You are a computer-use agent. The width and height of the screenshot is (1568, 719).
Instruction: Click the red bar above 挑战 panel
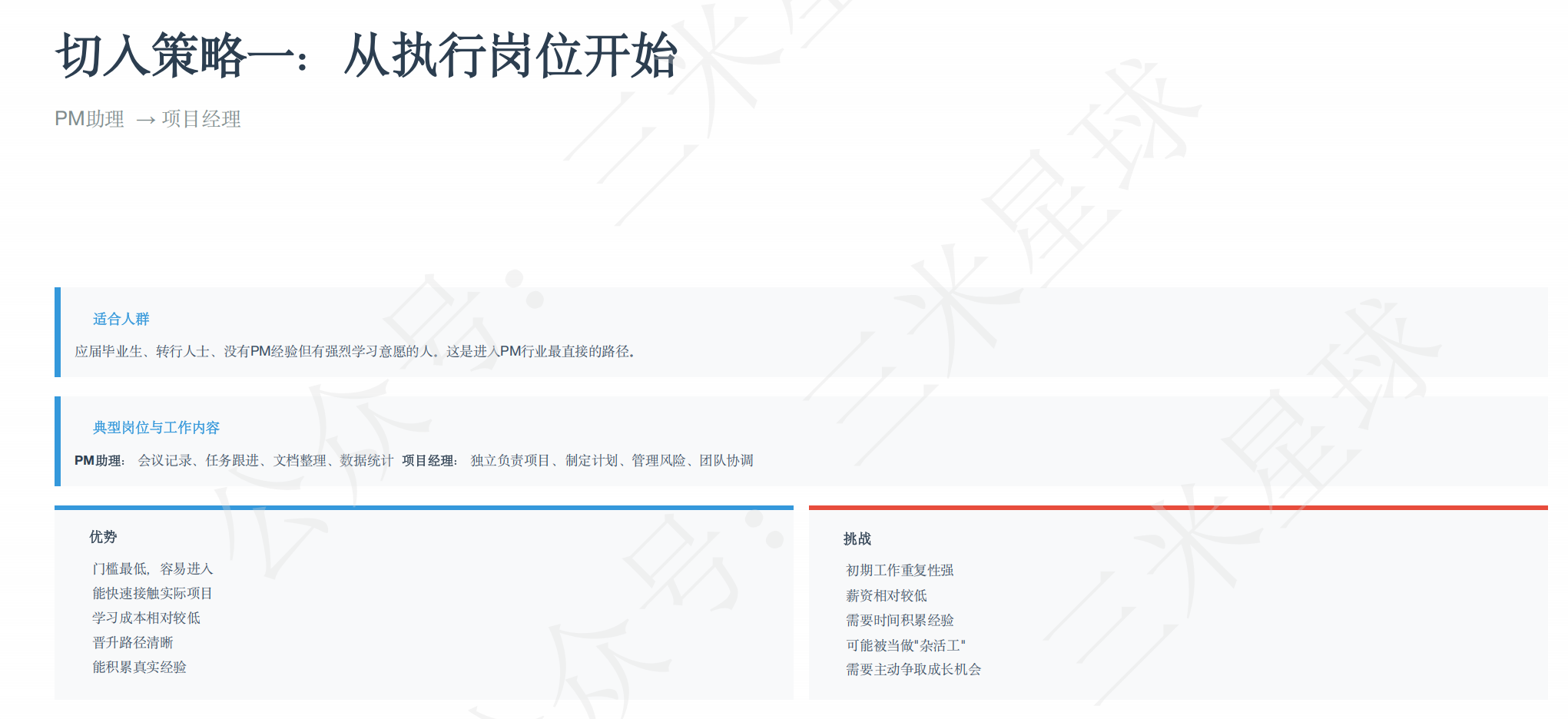click(x=1178, y=508)
